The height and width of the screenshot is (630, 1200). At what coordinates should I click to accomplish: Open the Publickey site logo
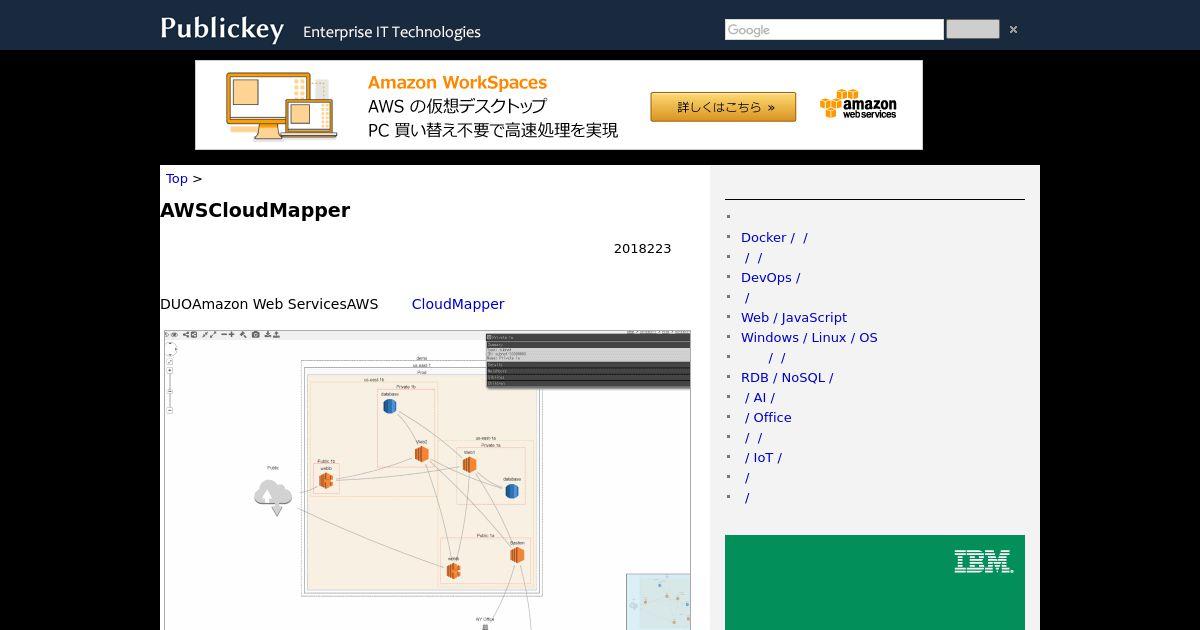222,28
